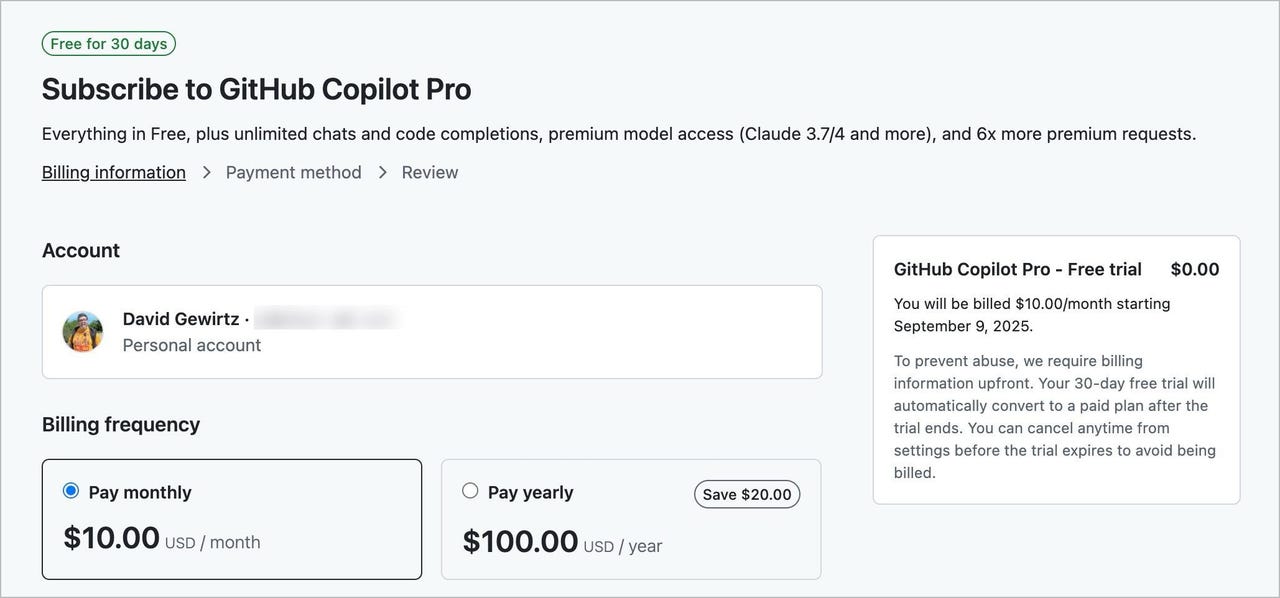The image size is (1280, 598).
Task: Click the chevron before Review
Action: (x=382, y=172)
